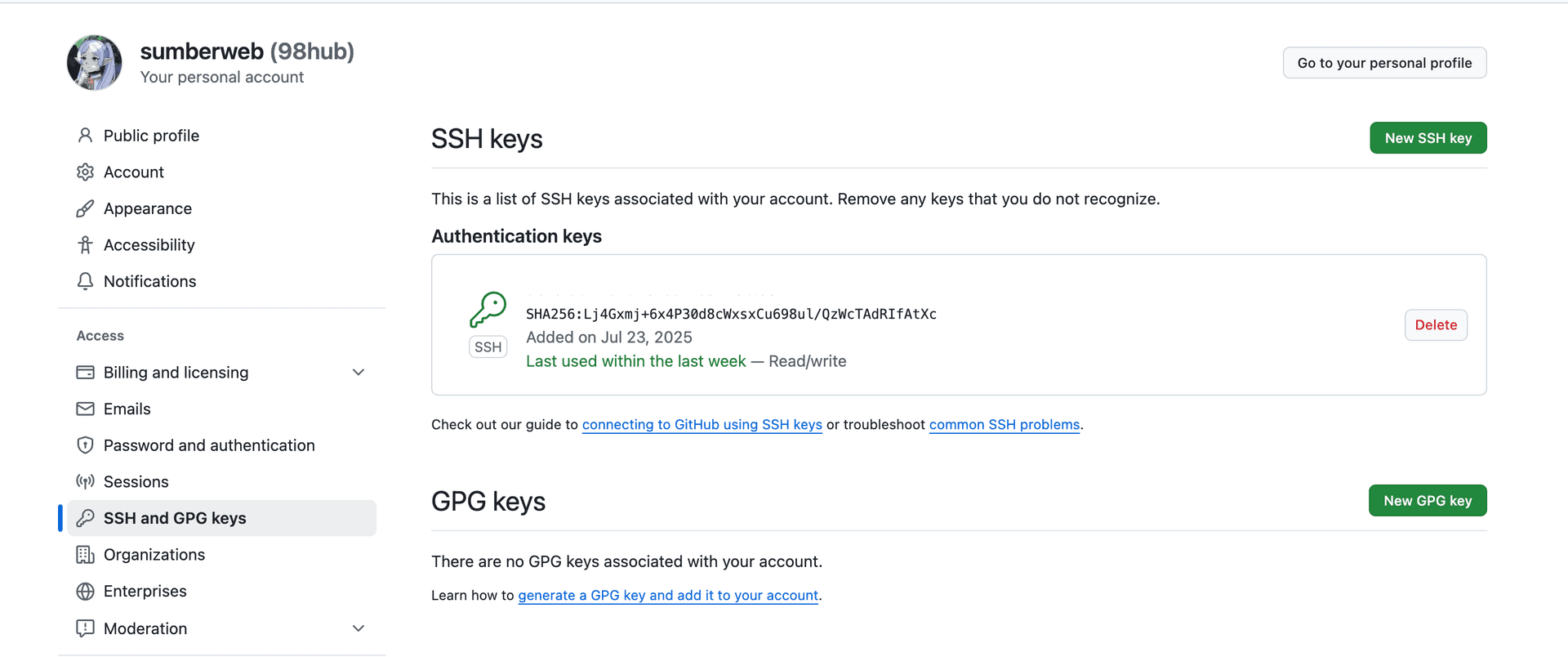Click the New SSH key button
The image size is (1568, 657).
(x=1428, y=137)
